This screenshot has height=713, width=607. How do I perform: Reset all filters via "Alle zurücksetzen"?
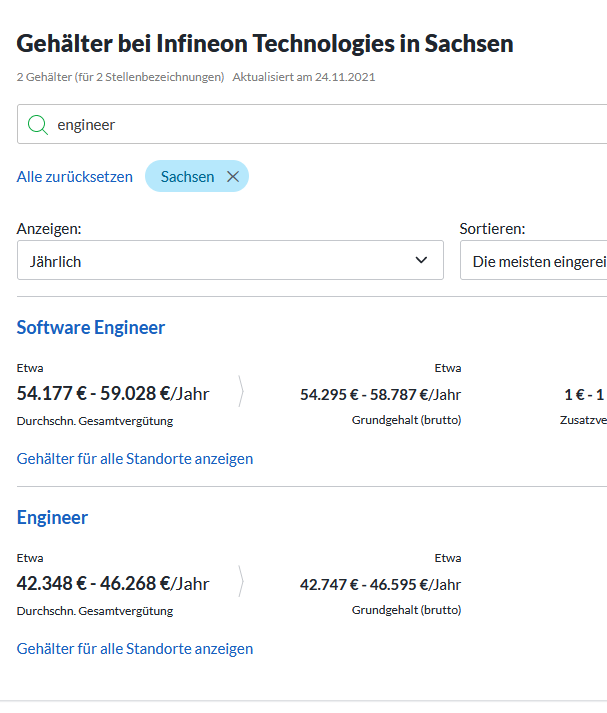click(75, 177)
